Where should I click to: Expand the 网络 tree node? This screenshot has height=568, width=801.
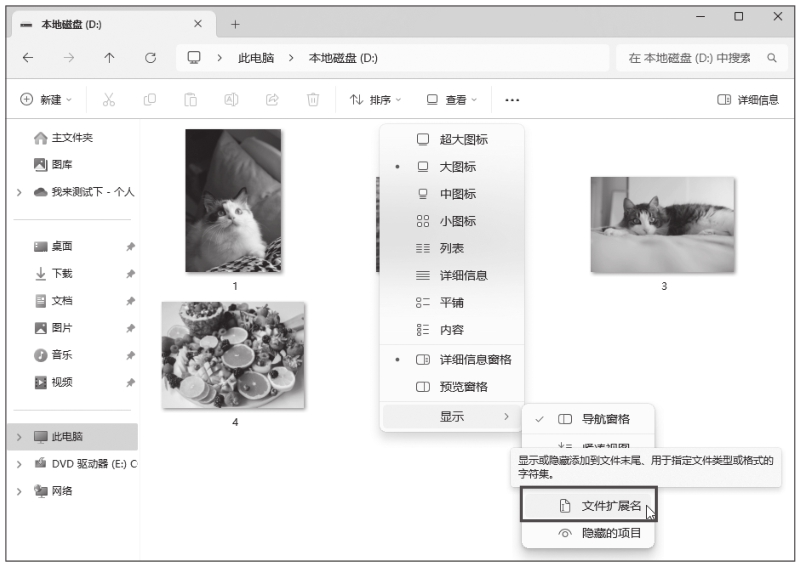(19, 491)
